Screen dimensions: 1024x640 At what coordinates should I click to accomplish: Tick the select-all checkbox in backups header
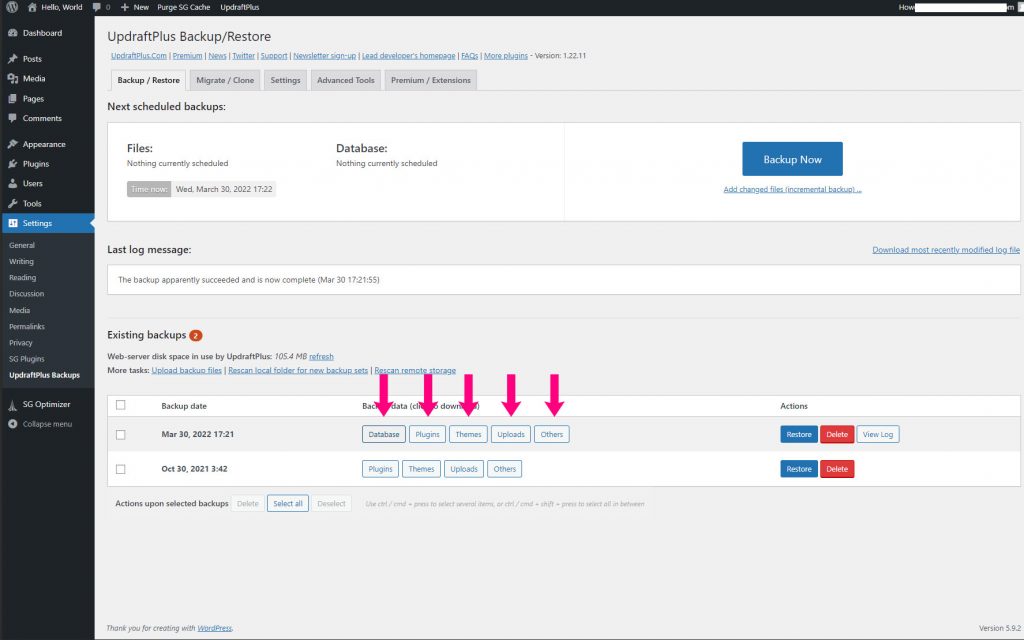coord(120,405)
